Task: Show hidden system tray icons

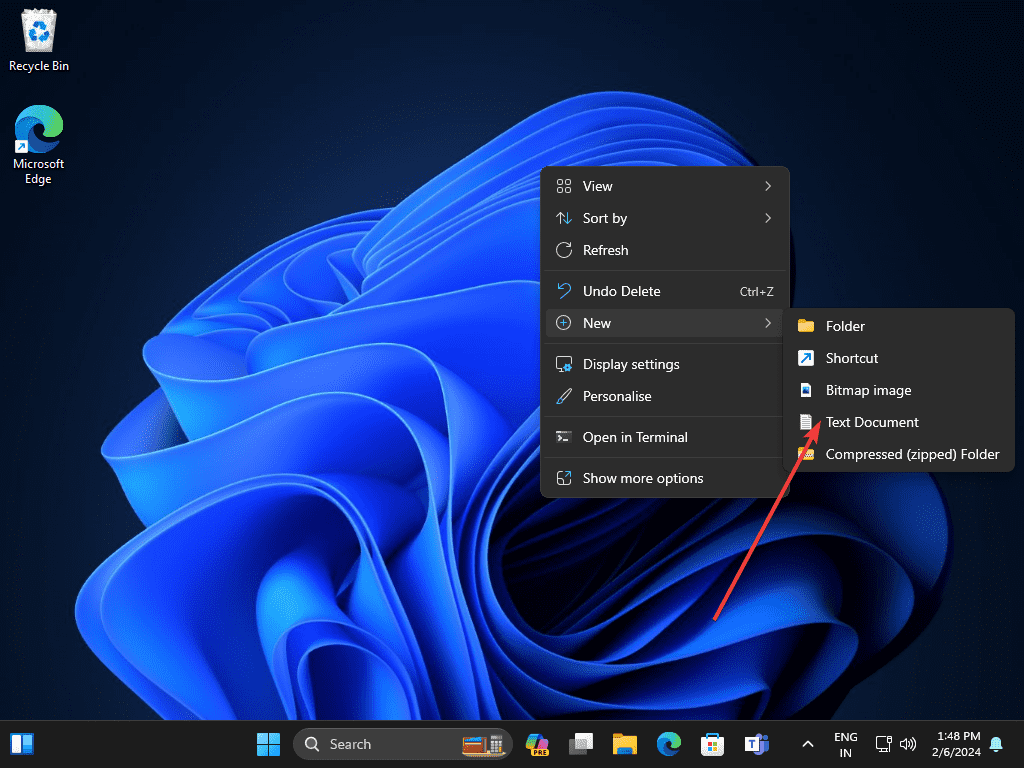Action: point(808,744)
